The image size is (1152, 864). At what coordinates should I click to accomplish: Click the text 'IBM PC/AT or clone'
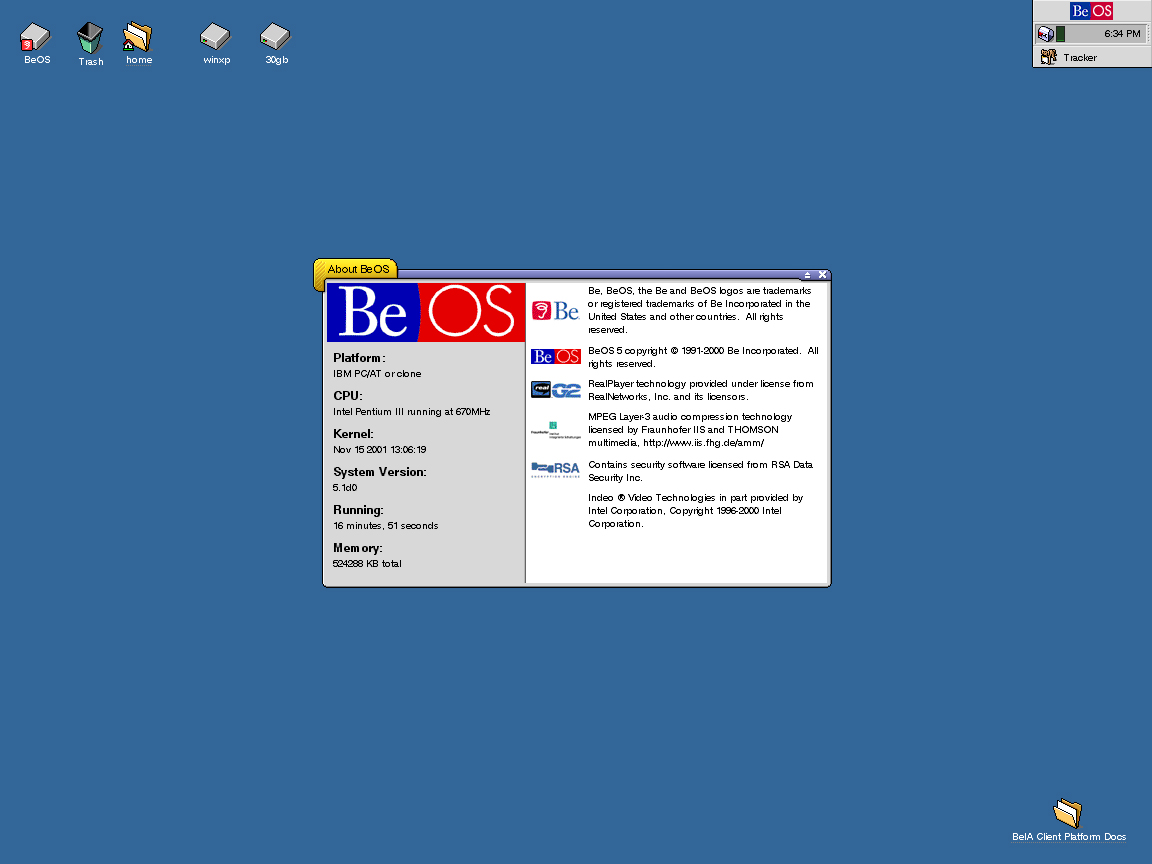(377, 374)
